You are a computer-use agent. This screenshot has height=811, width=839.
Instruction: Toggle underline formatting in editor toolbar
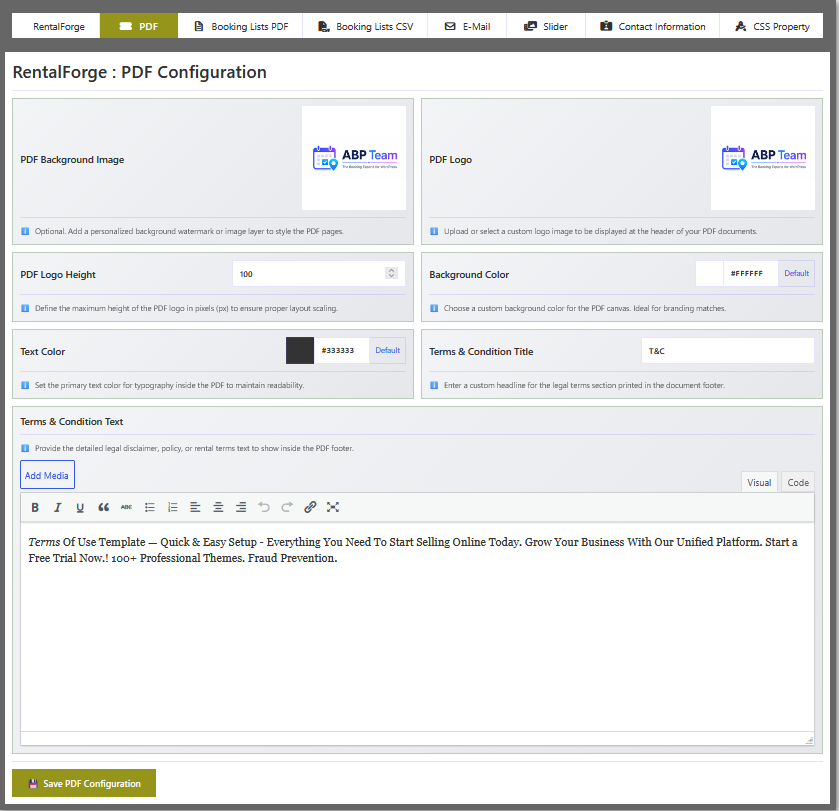(x=80, y=507)
